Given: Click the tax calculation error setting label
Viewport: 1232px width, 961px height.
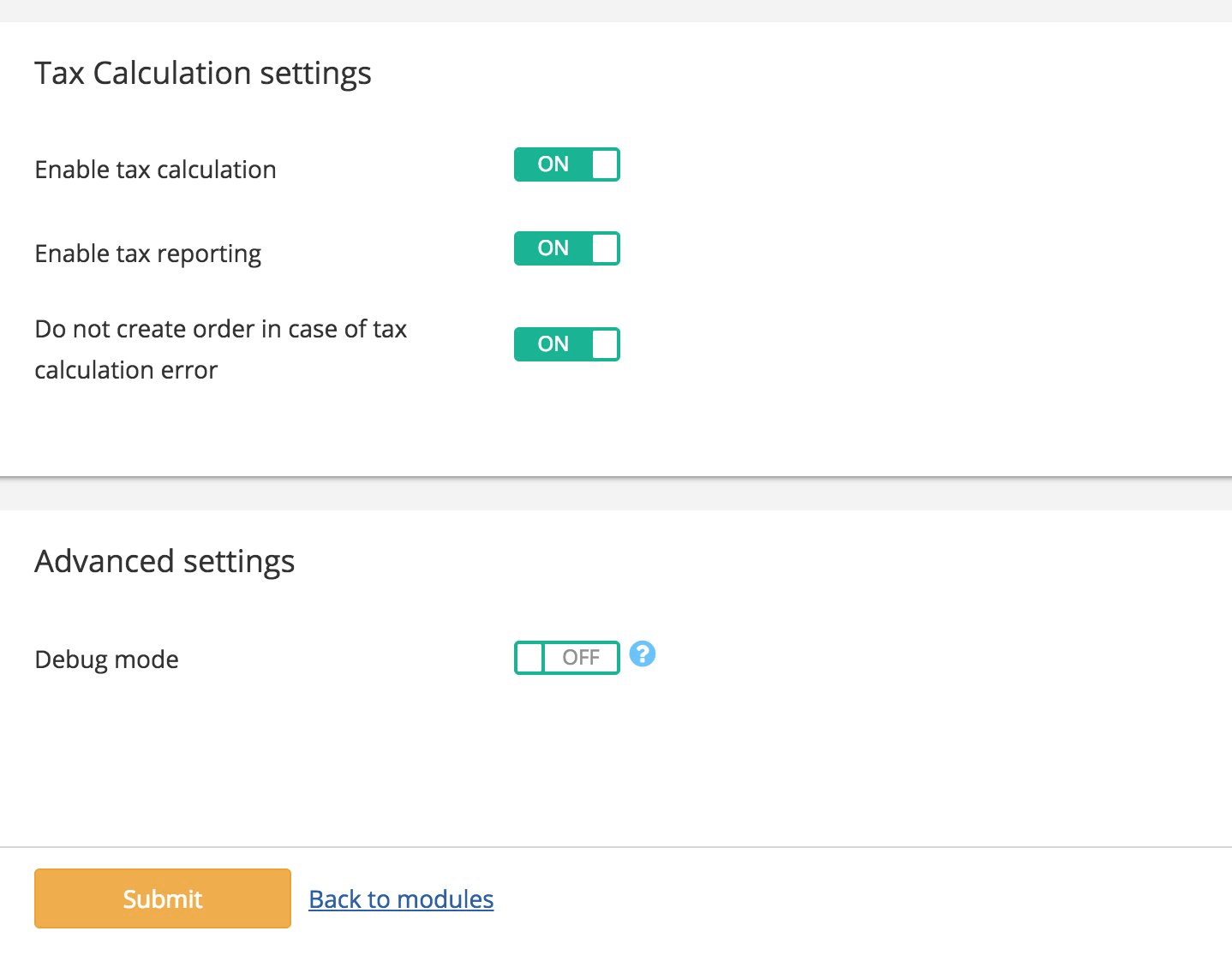Looking at the screenshot, I should [220, 349].
